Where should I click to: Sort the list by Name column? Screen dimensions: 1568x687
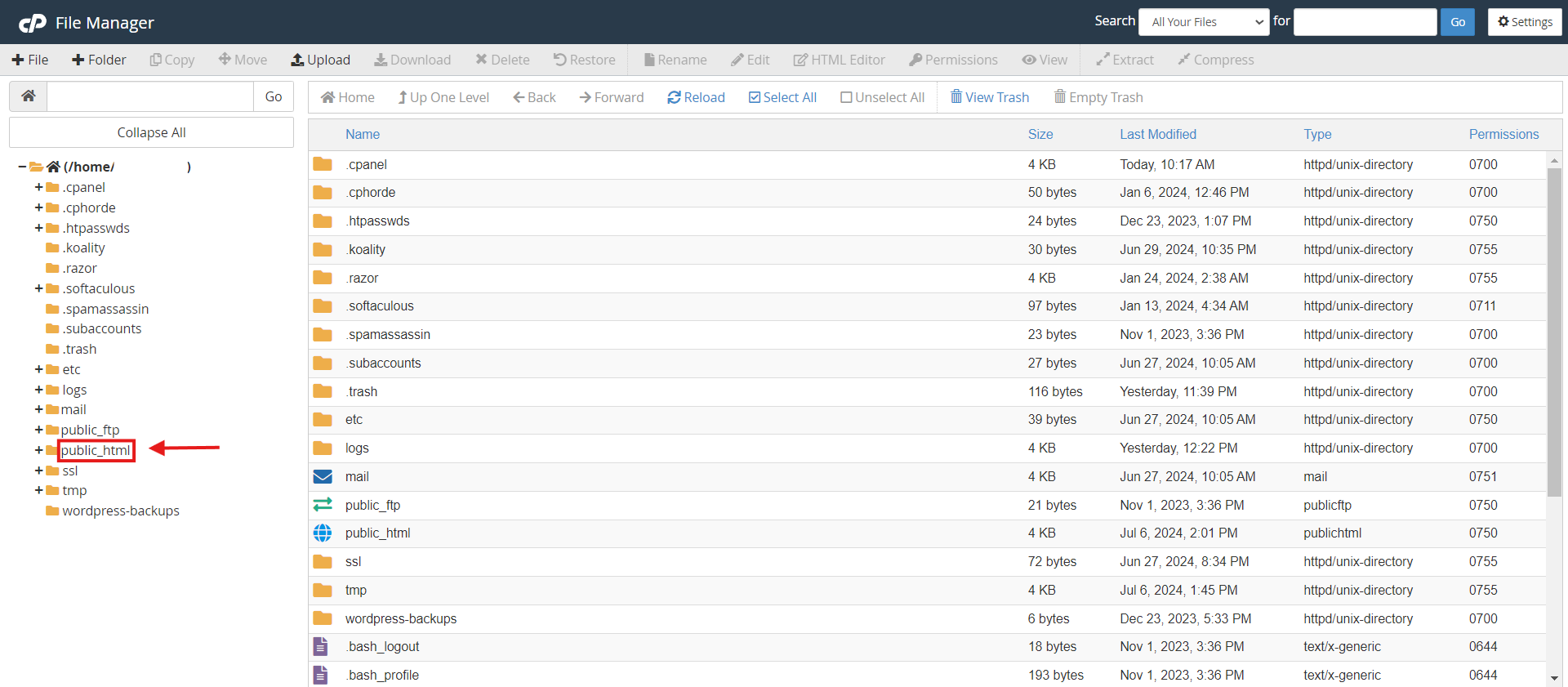coord(363,134)
